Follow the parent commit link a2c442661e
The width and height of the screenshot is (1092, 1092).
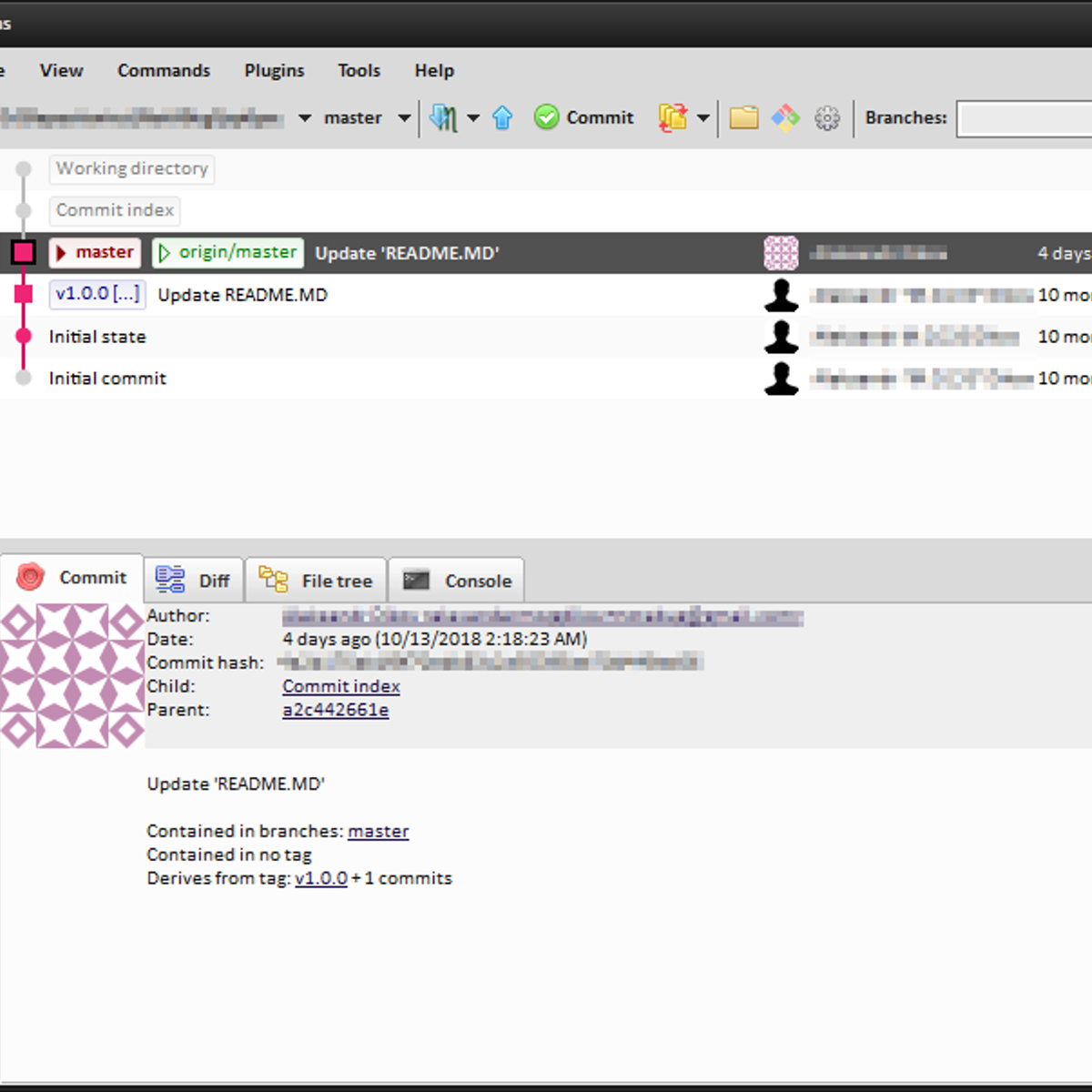pos(335,710)
